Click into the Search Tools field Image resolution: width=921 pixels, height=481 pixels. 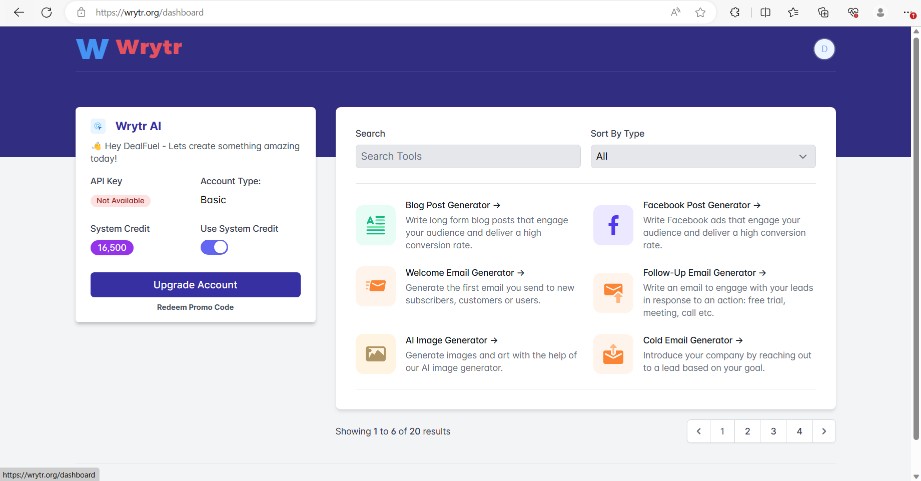coord(468,156)
